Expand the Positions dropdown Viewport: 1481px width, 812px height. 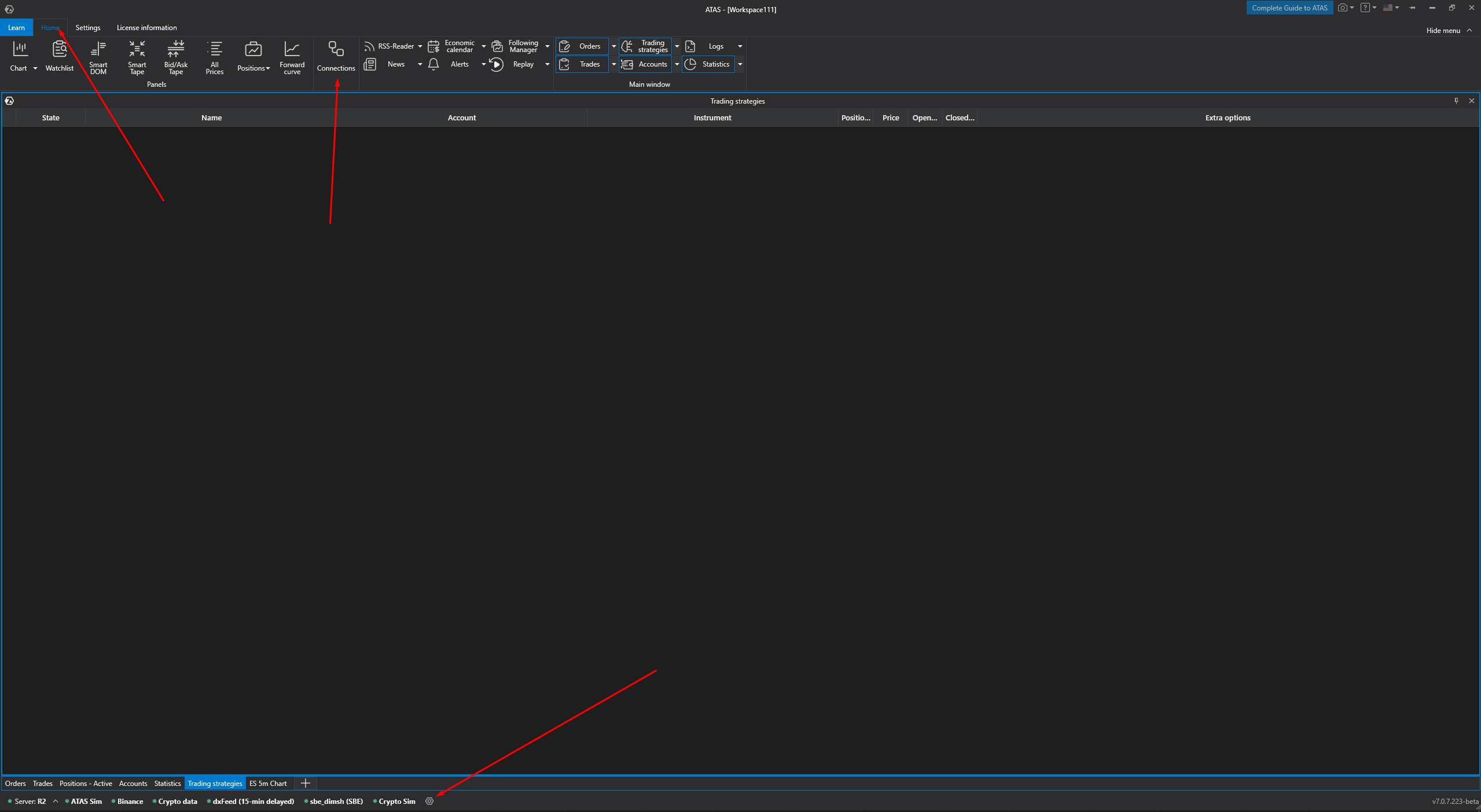click(268, 68)
